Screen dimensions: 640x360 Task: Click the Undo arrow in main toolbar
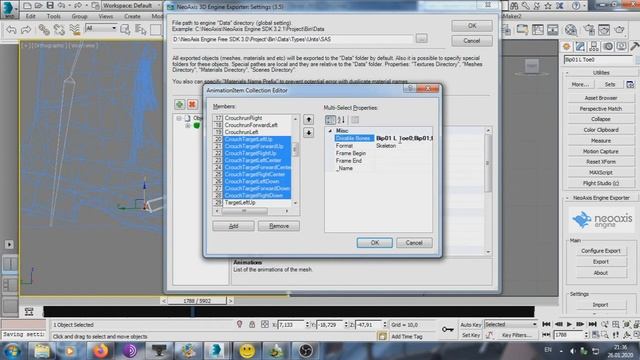click(x=12, y=29)
